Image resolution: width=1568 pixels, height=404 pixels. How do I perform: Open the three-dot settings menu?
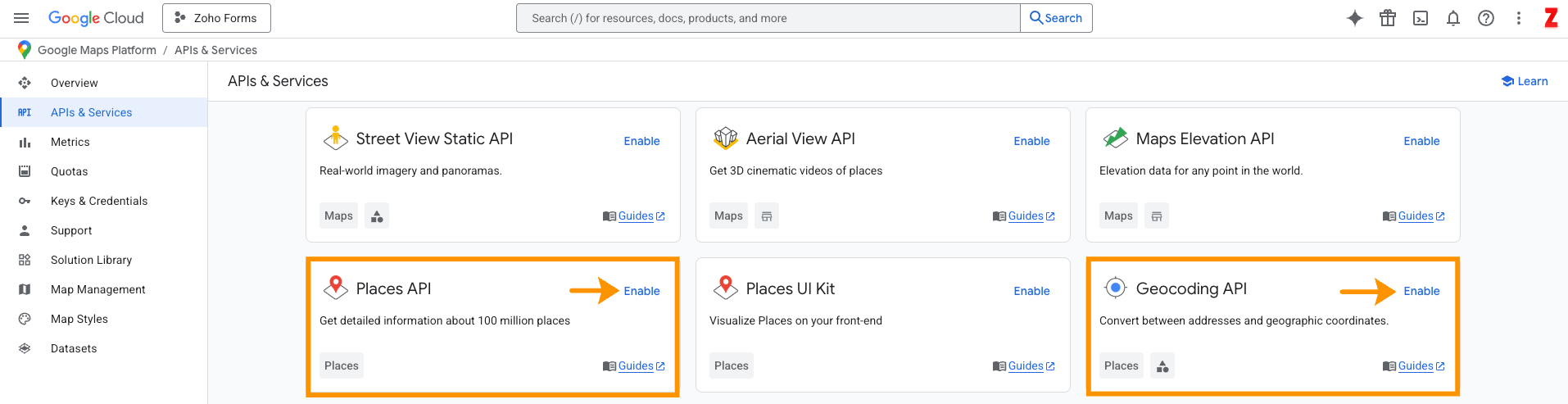pos(1519,18)
